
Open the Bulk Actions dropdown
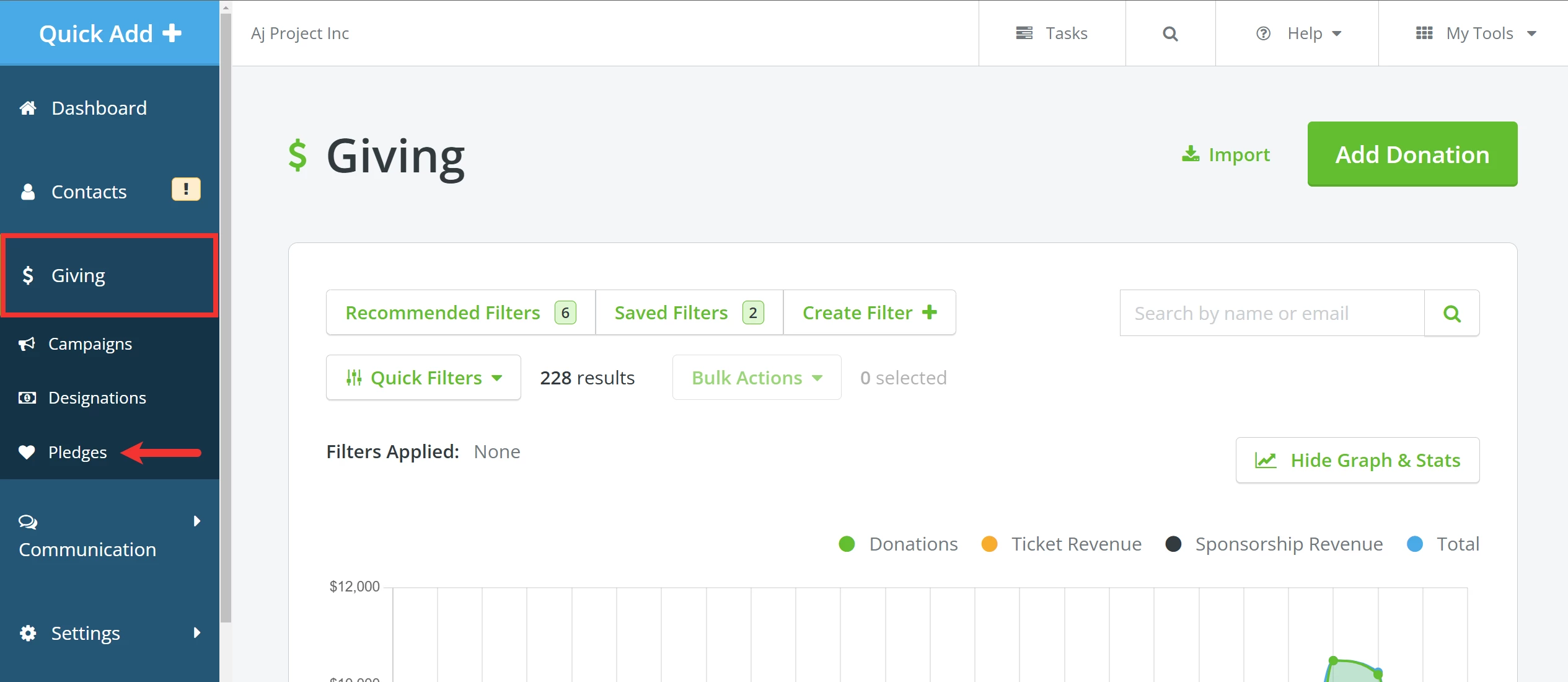(756, 378)
